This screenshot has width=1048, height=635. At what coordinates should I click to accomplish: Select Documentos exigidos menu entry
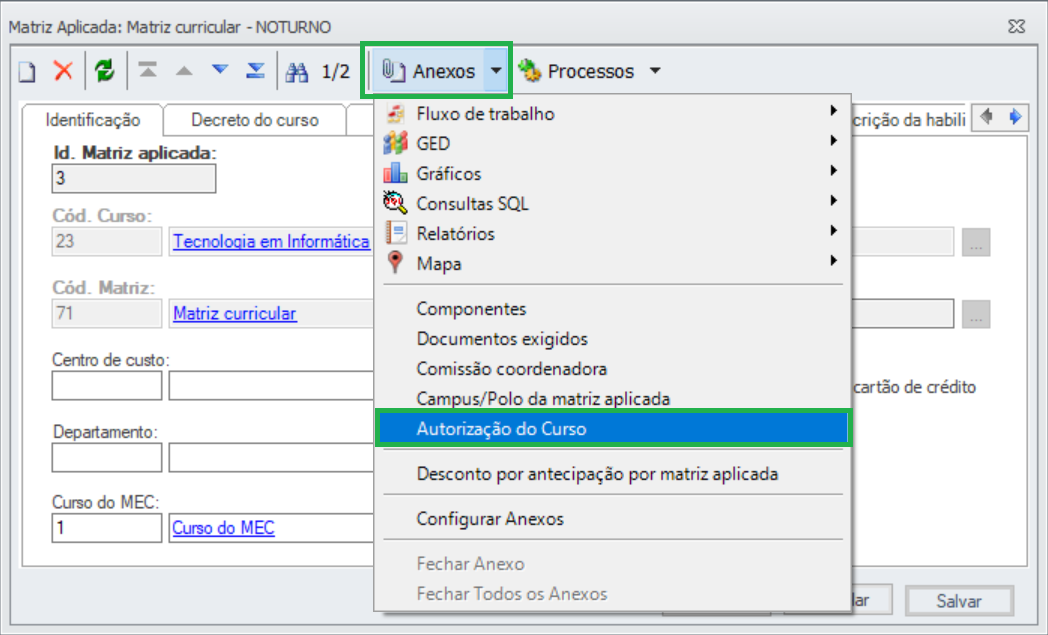coord(611,339)
